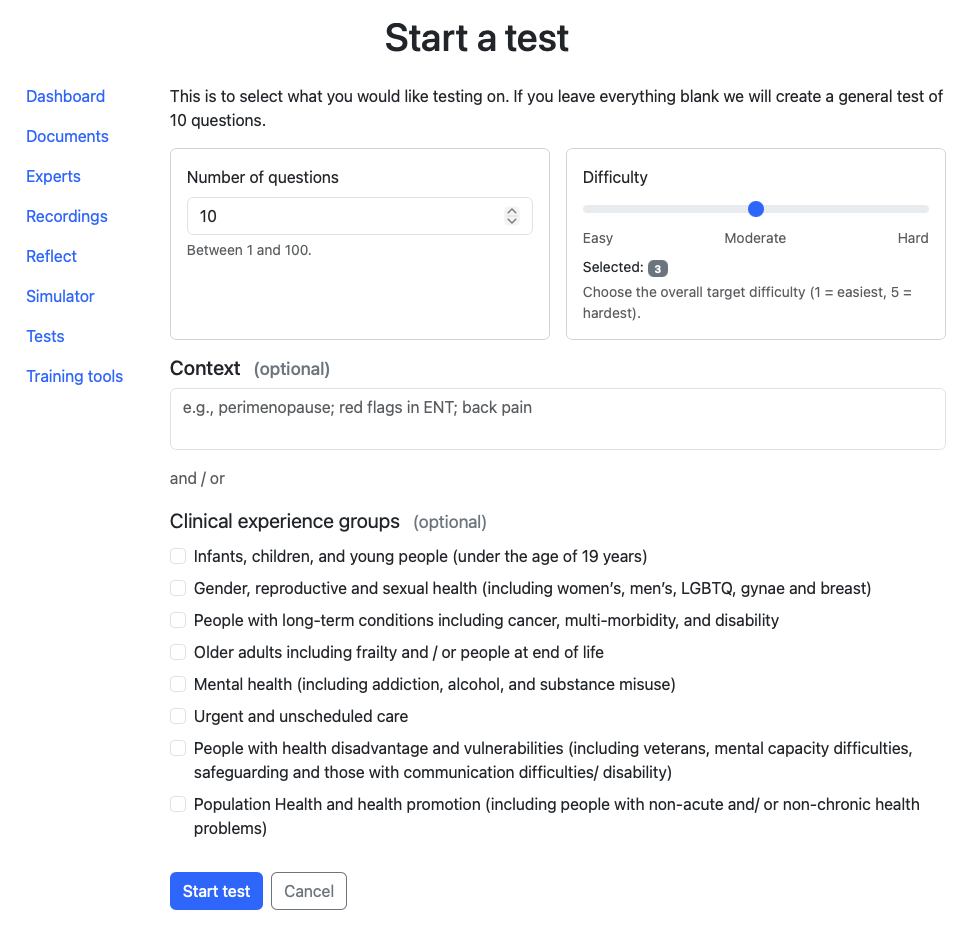Open the Dashboard page
Screen dimensions: 970x927
pos(65,96)
